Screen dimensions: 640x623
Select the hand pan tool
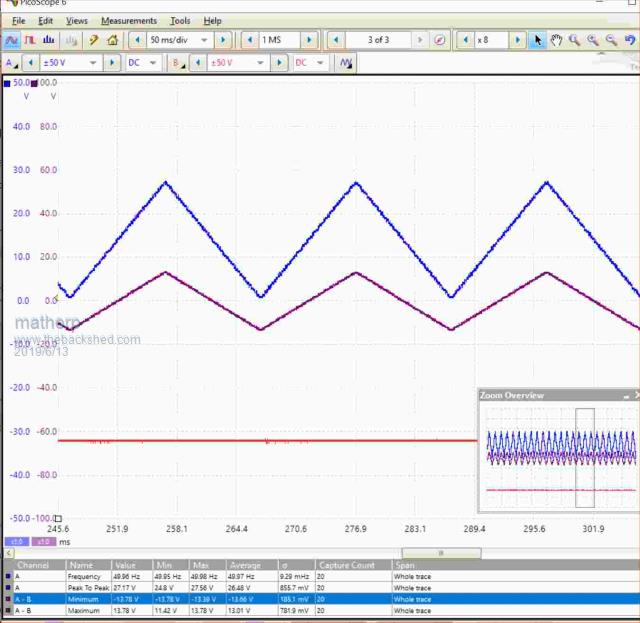click(x=556, y=40)
